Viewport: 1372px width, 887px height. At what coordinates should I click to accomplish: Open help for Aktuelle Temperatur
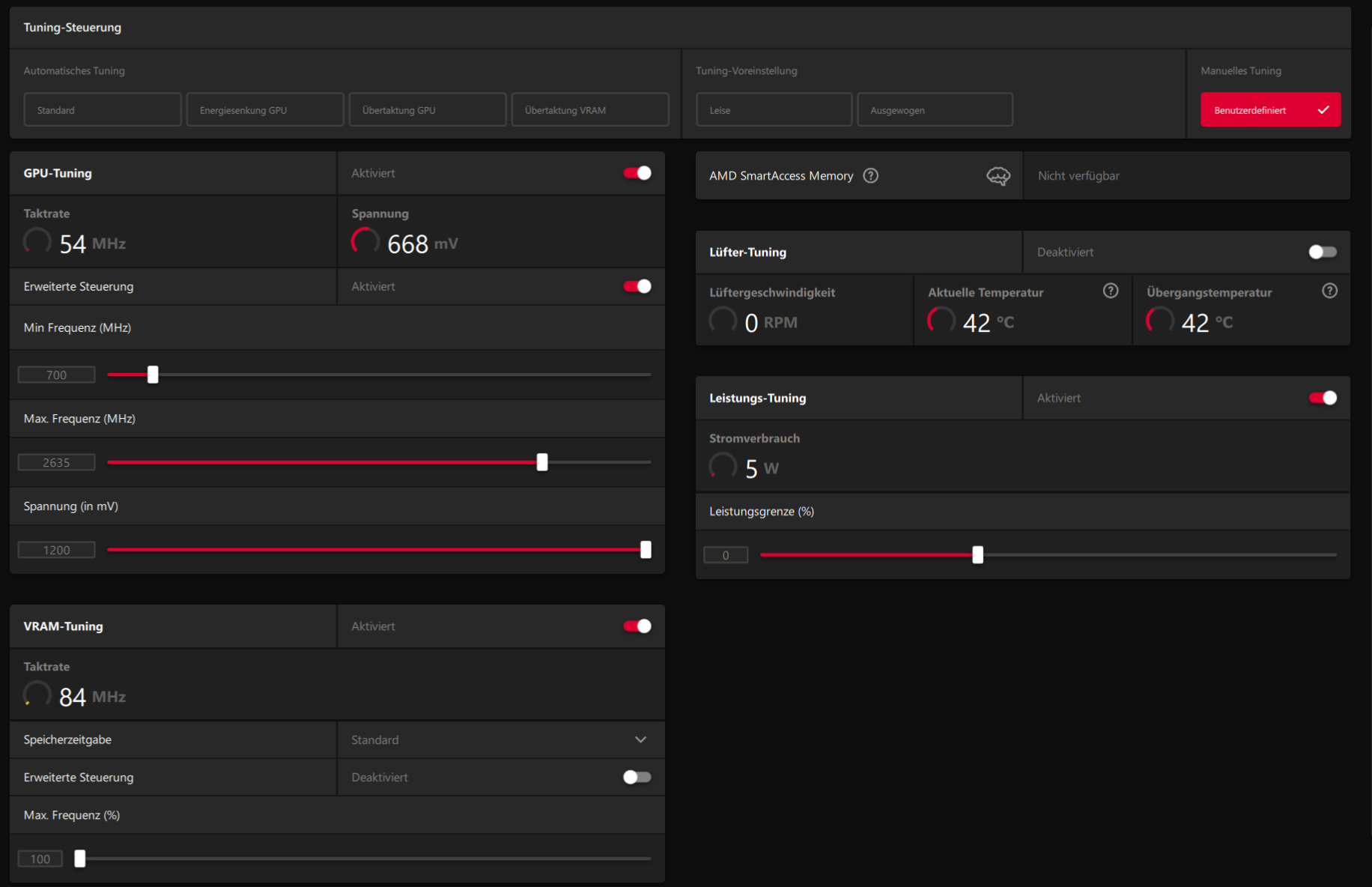1111,291
